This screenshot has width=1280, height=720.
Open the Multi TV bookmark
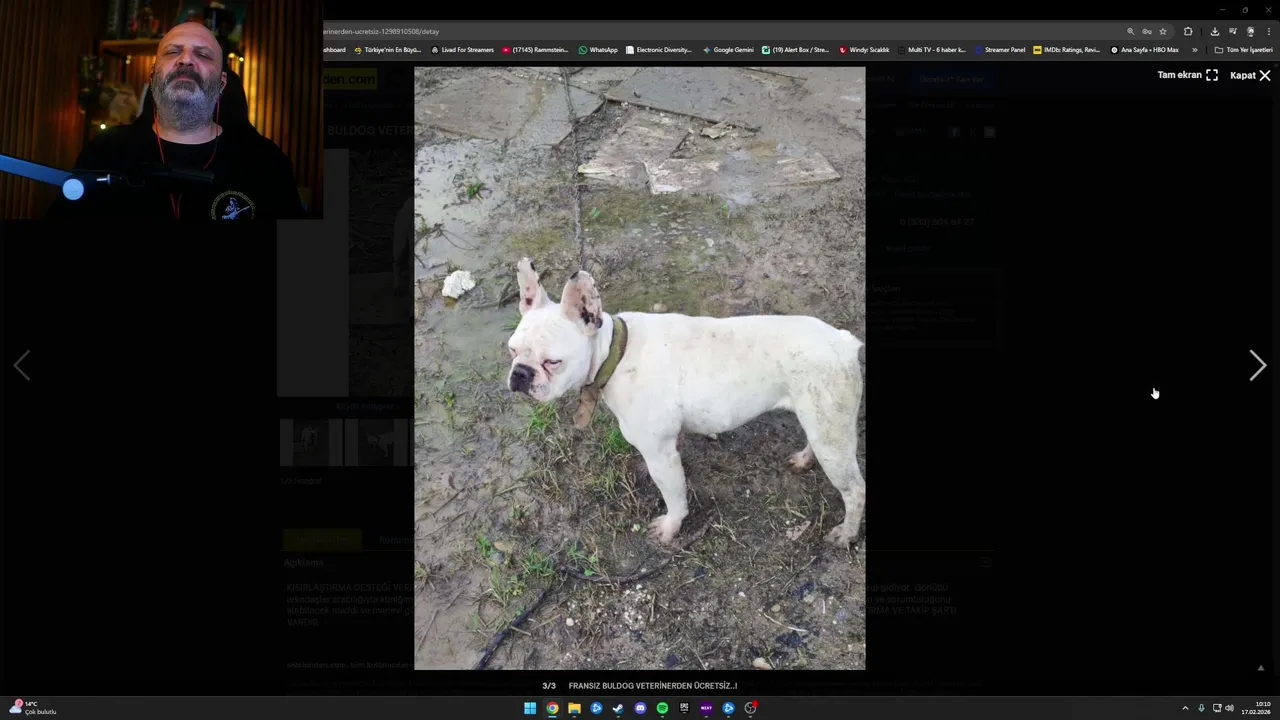(931, 49)
